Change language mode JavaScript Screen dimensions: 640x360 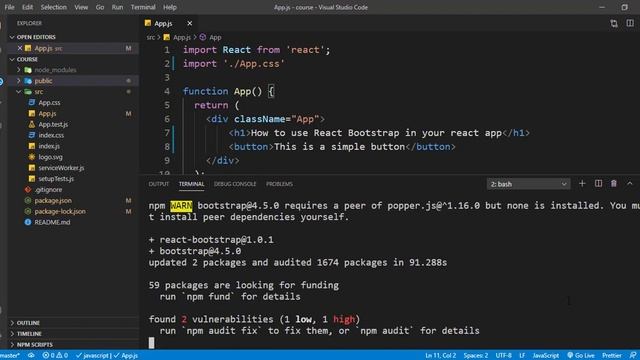coord(546,356)
